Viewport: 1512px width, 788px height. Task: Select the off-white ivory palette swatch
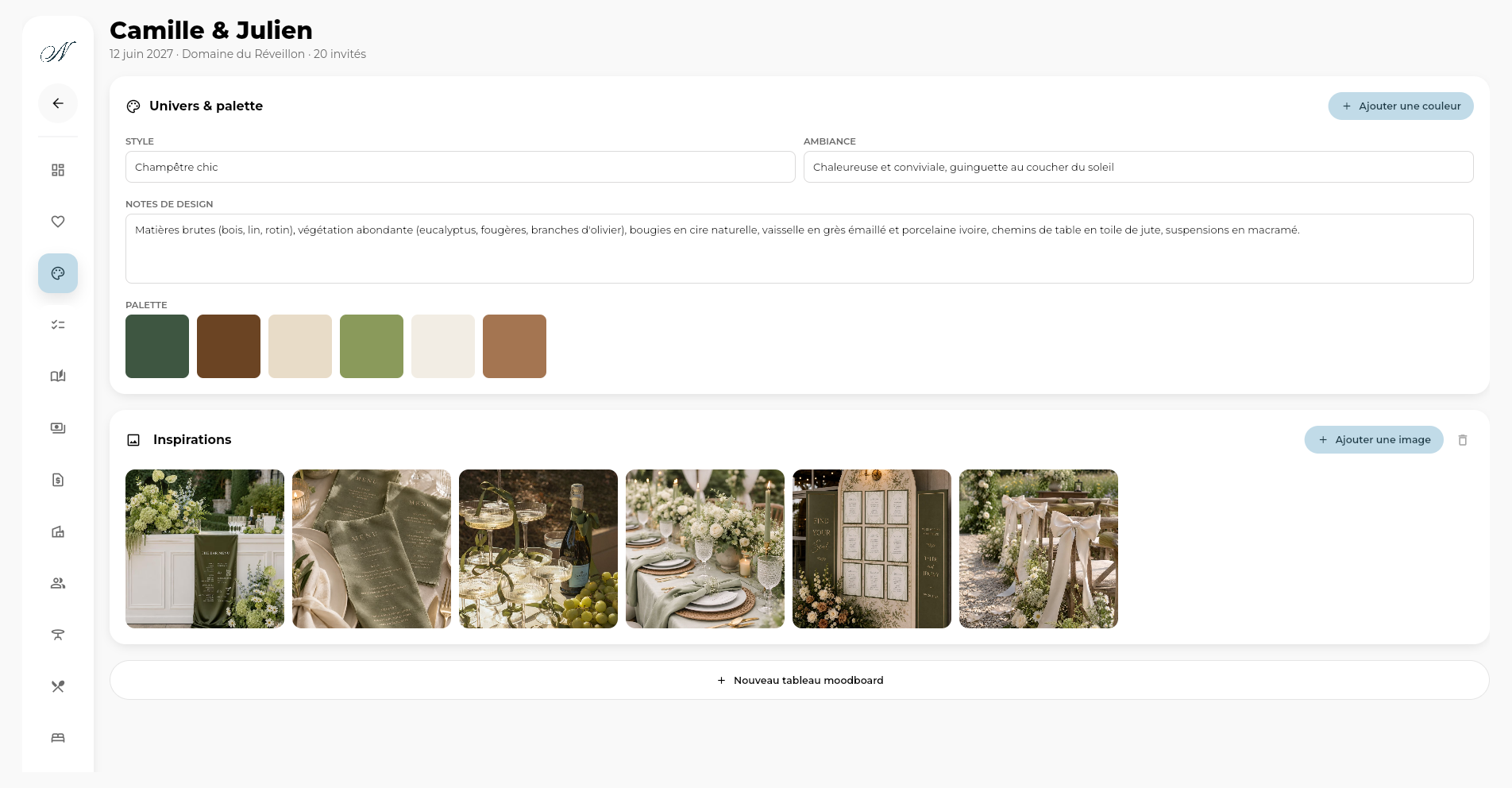tap(443, 346)
